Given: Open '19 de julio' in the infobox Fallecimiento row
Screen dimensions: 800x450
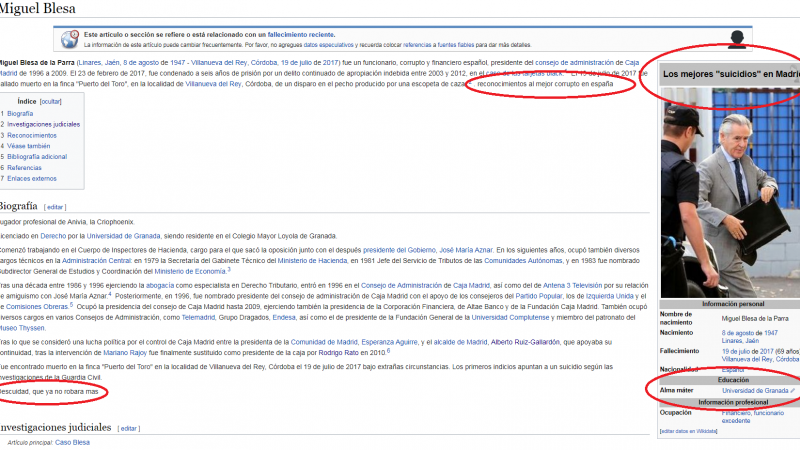Looking at the screenshot, I should (736, 352).
